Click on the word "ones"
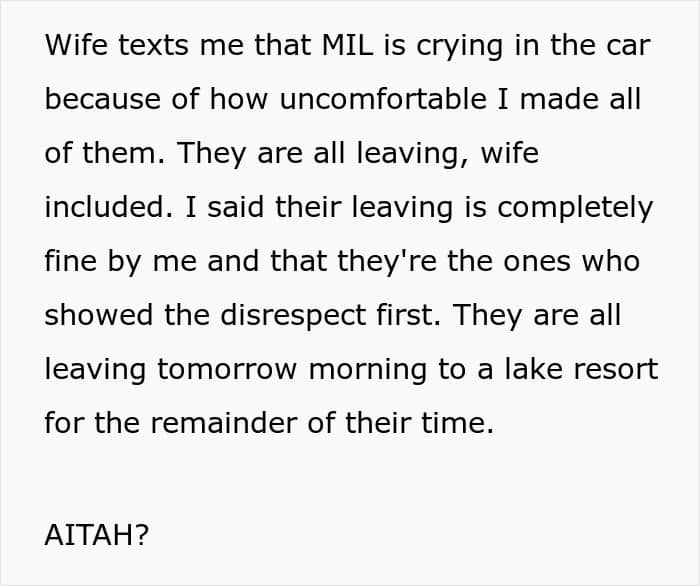This screenshot has height=586, width=700. tap(537, 262)
